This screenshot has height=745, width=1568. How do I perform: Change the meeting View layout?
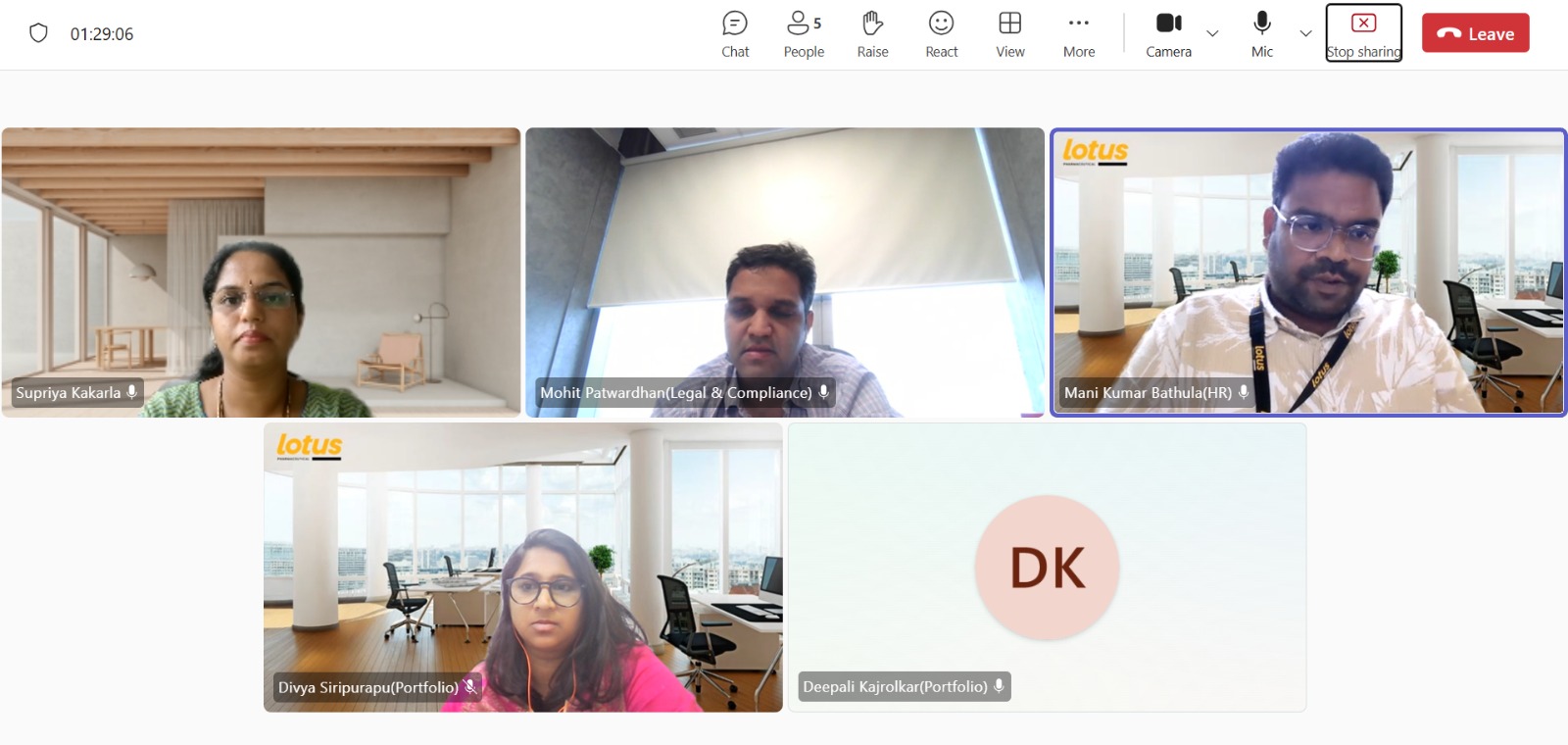tap(1009, 34)
